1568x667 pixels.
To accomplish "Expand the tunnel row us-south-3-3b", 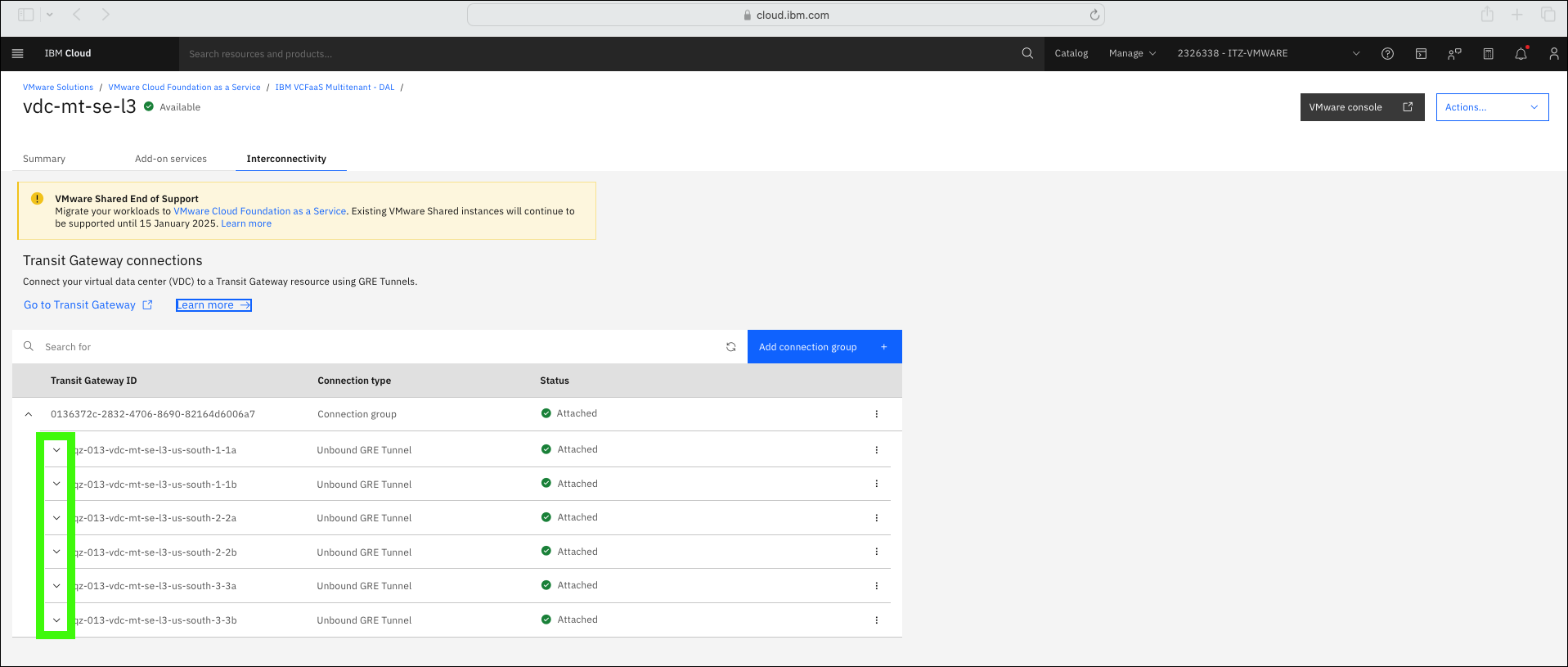I will tap(56, 620).
